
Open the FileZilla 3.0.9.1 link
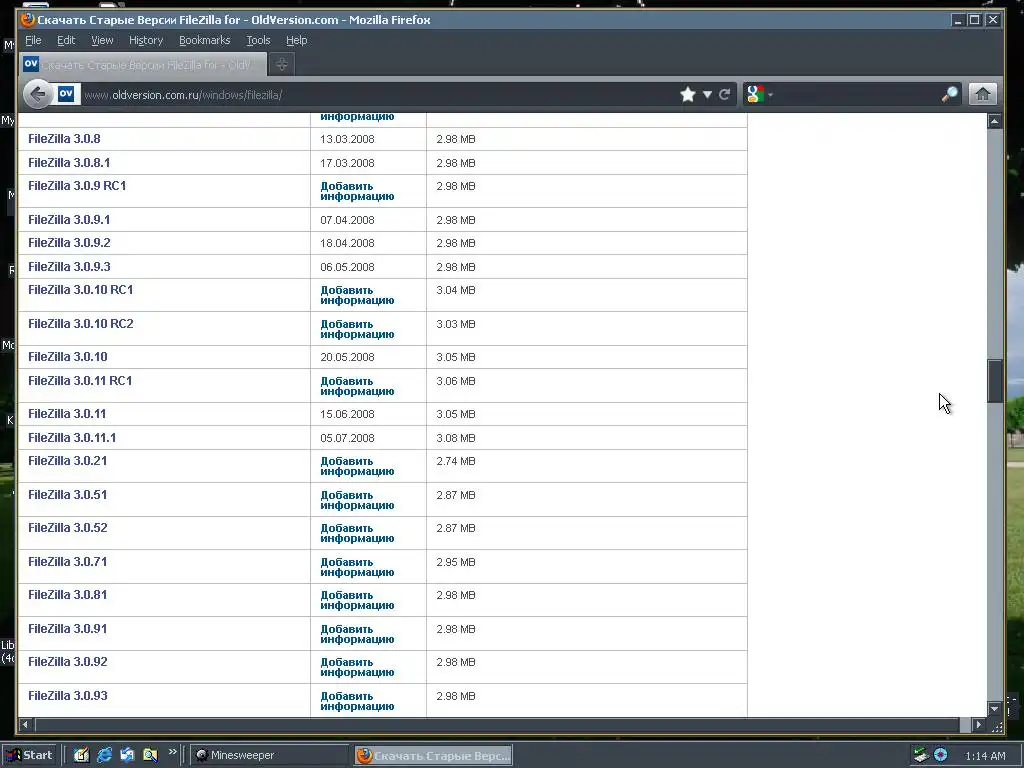tap(69, 219)
